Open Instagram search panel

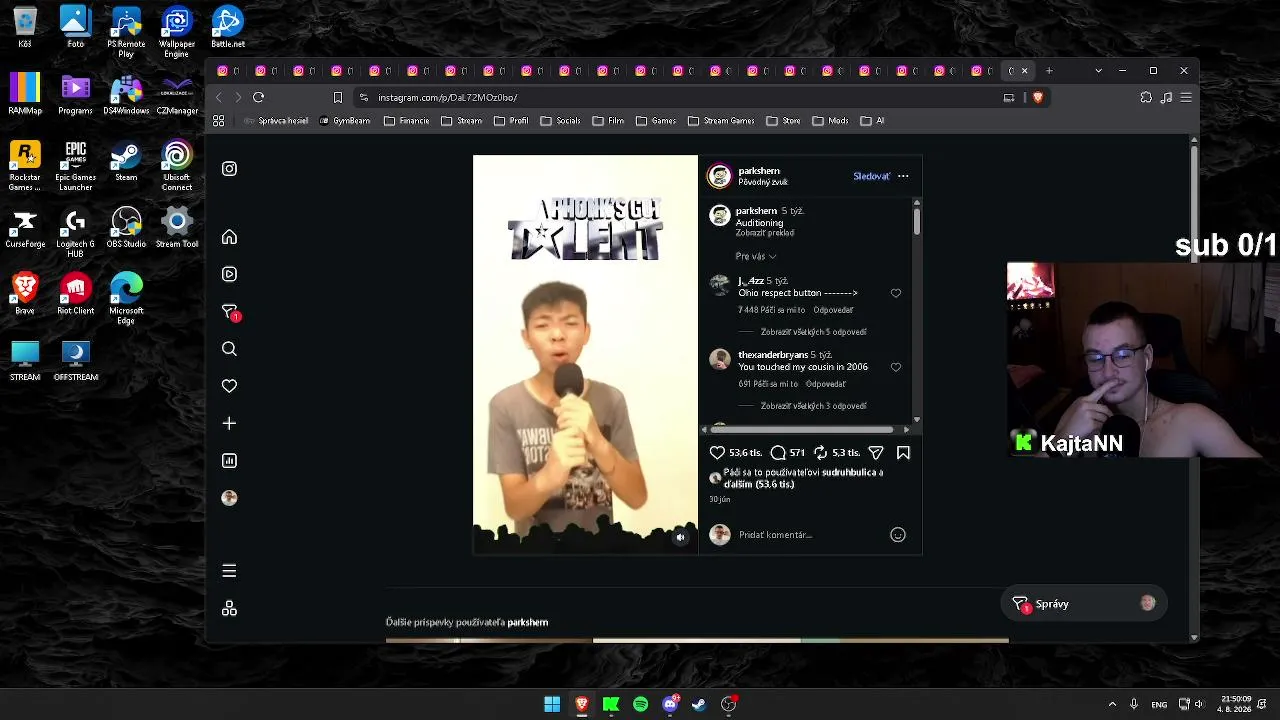229,349
